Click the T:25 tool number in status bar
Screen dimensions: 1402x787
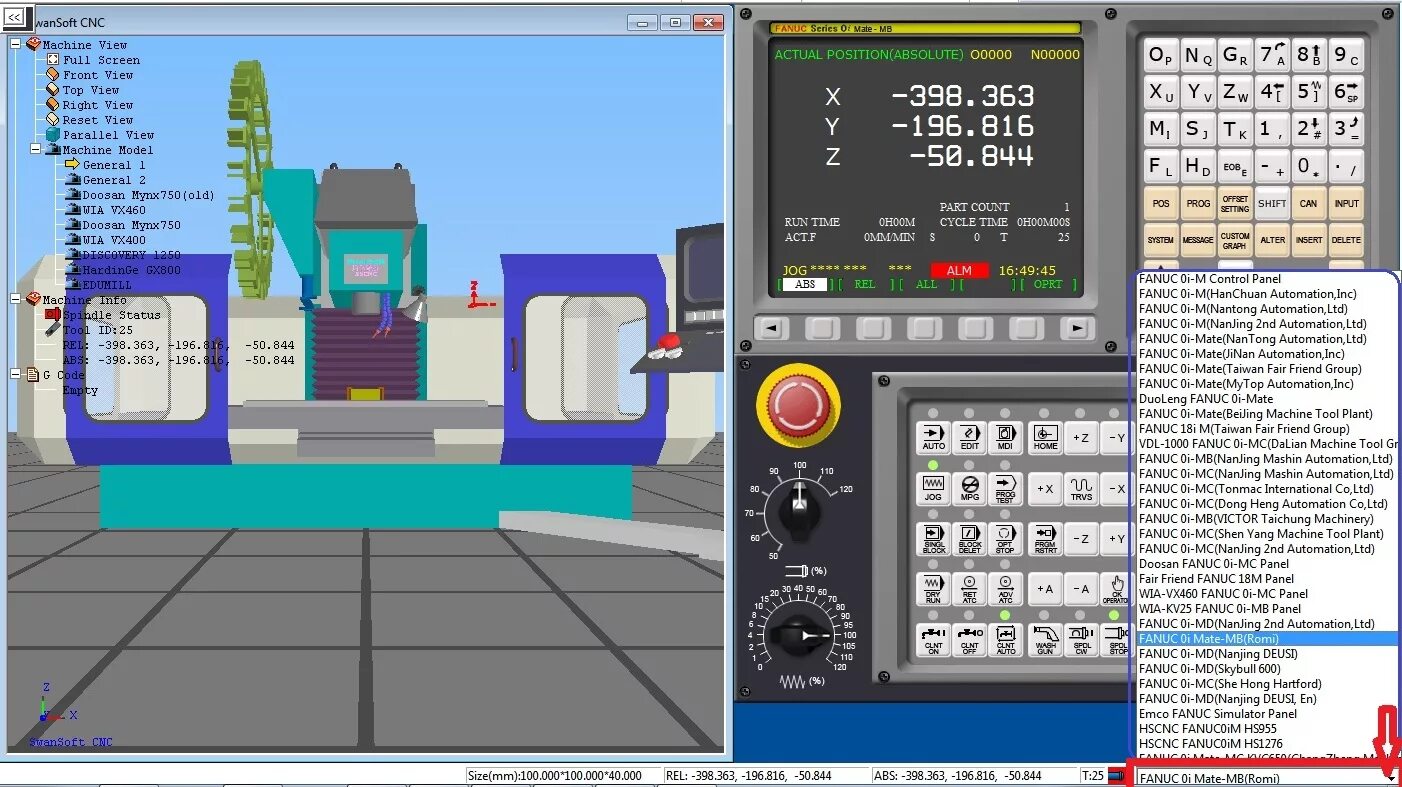1093,776
